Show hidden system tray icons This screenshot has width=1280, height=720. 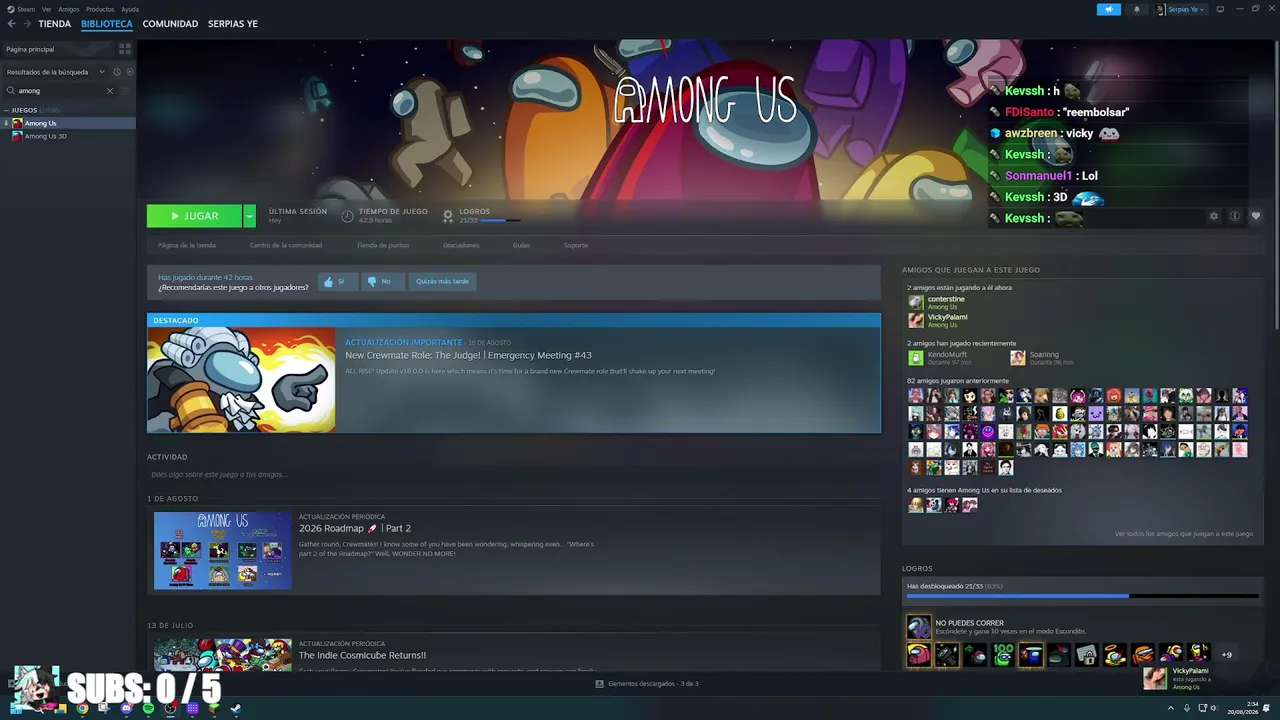click(1171, 708)
